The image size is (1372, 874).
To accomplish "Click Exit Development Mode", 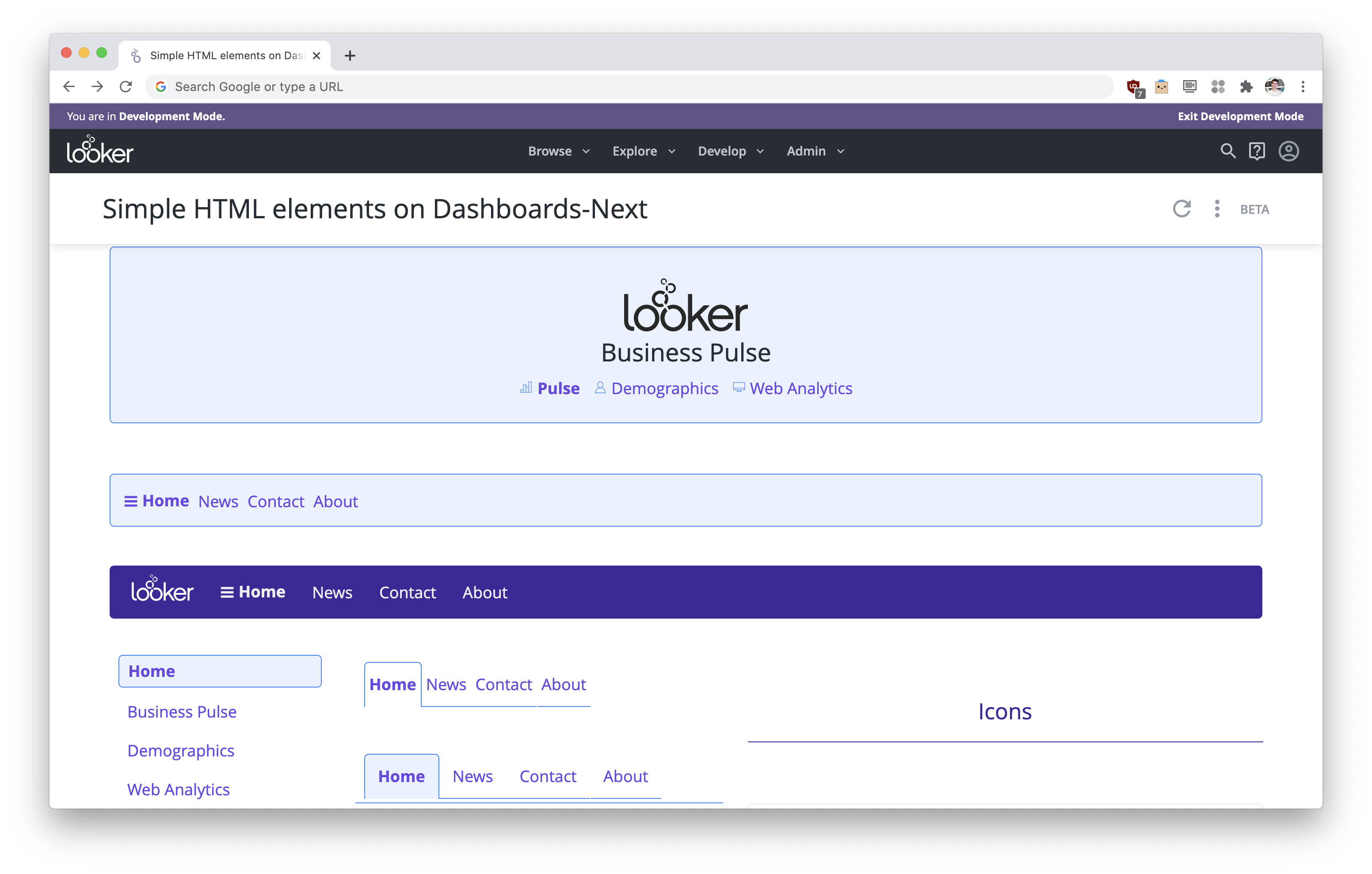I will coord(1240,116).
